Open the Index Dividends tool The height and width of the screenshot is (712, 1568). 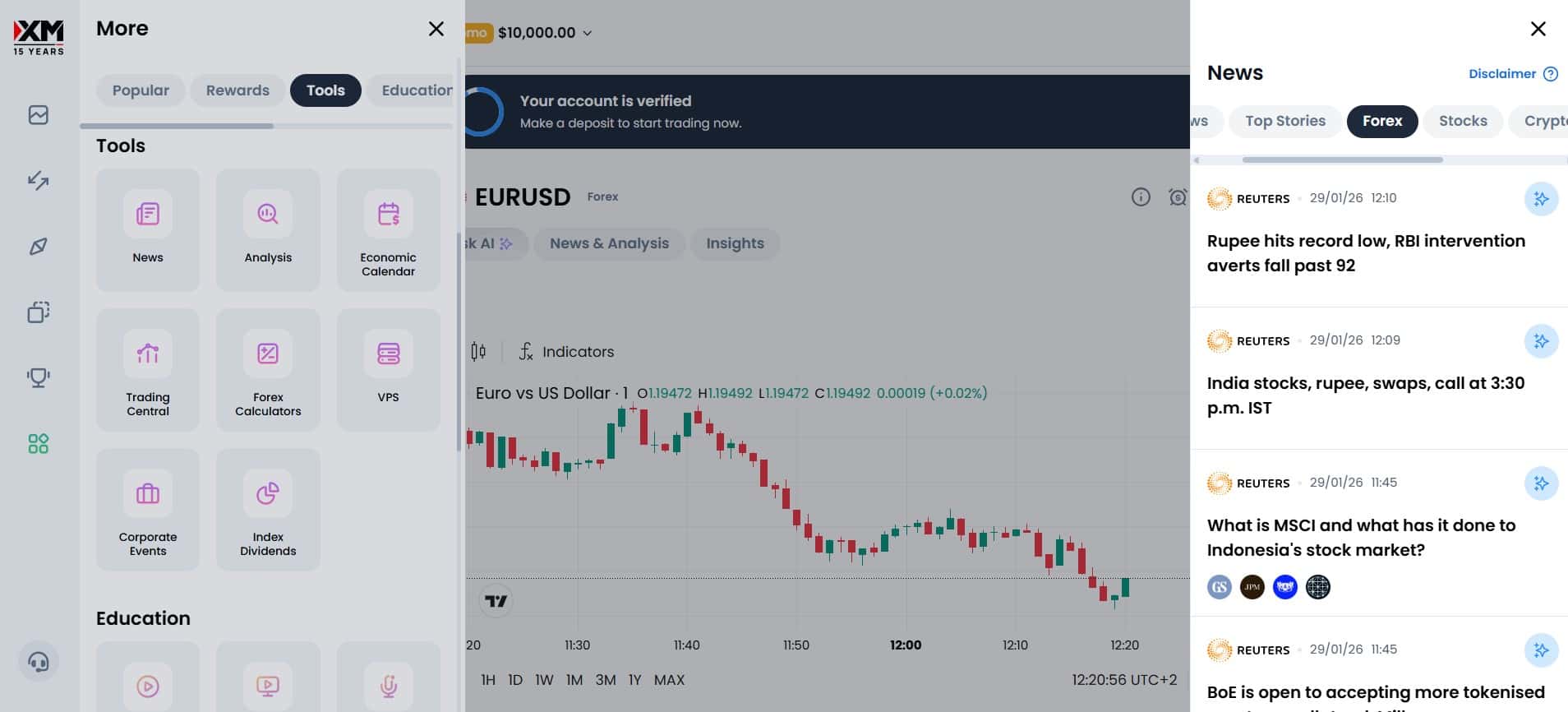(268, 510)
